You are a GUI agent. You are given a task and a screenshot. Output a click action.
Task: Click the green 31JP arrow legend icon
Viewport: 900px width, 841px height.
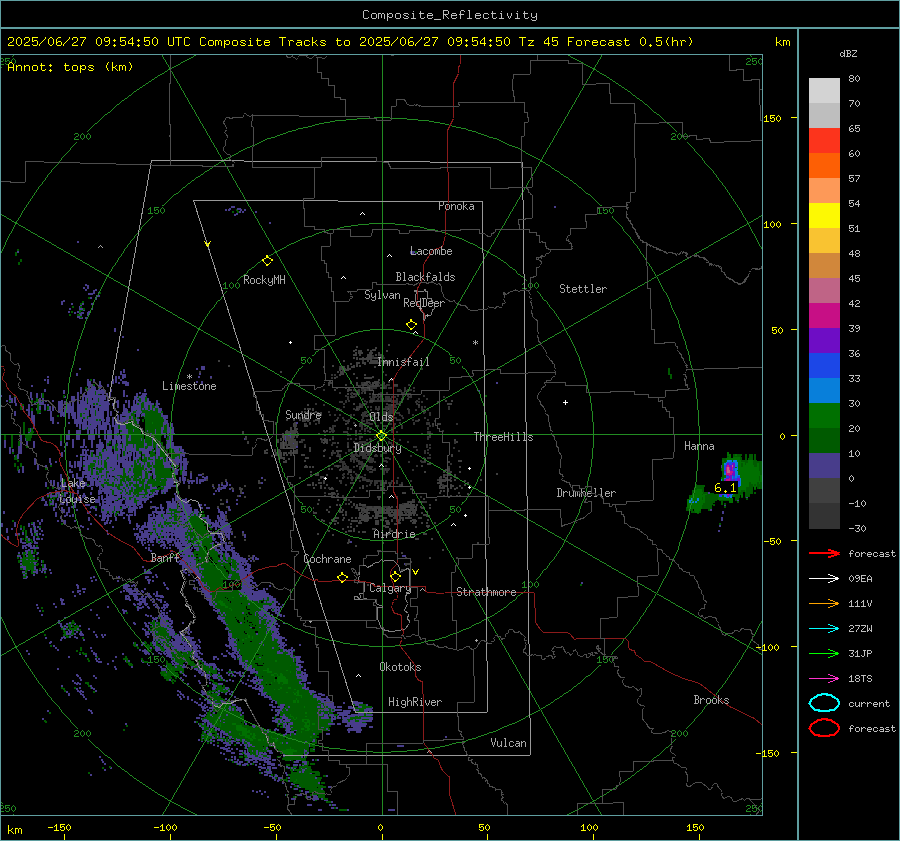pyautogui.click(x=824, y=653)
